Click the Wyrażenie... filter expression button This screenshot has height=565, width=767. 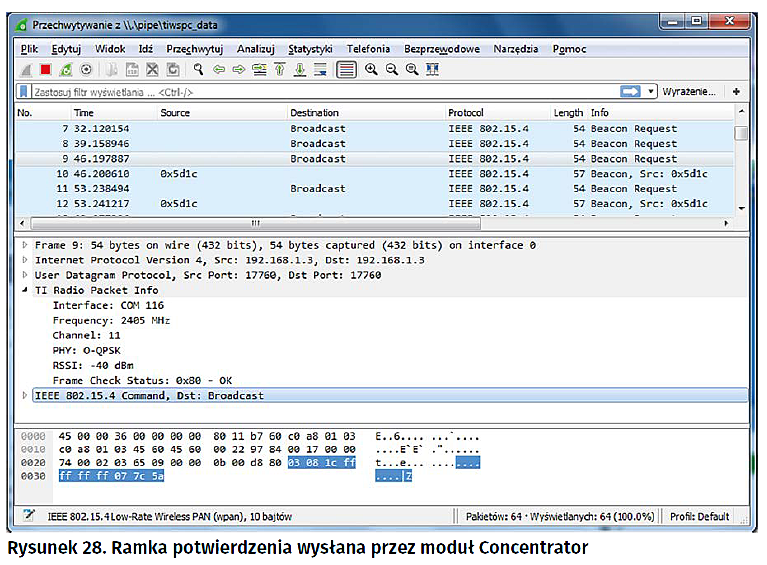click(x=689, y=92)
